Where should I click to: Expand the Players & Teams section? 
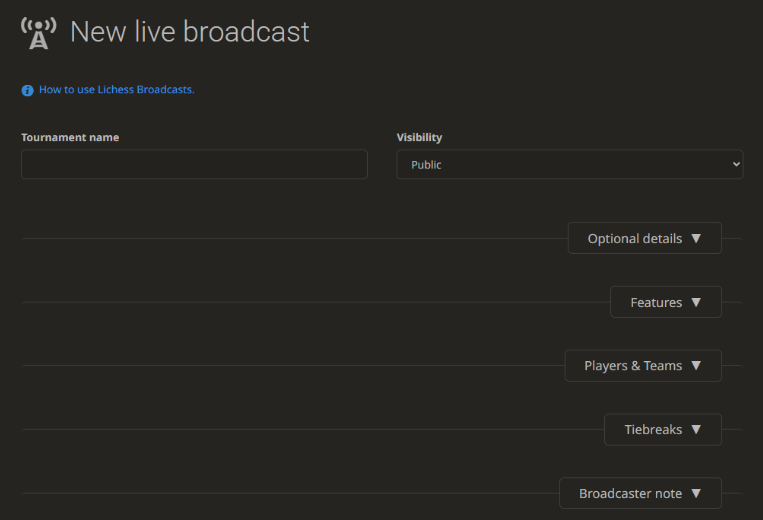pyautogui.click(x=633, y=366)
